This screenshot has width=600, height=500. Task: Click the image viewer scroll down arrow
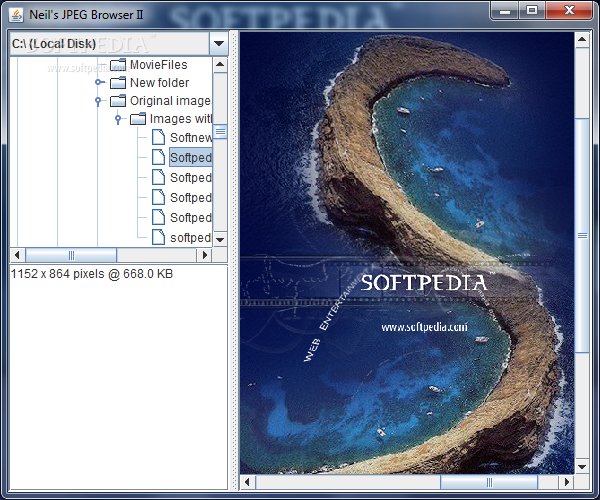[x=582, y=466]
